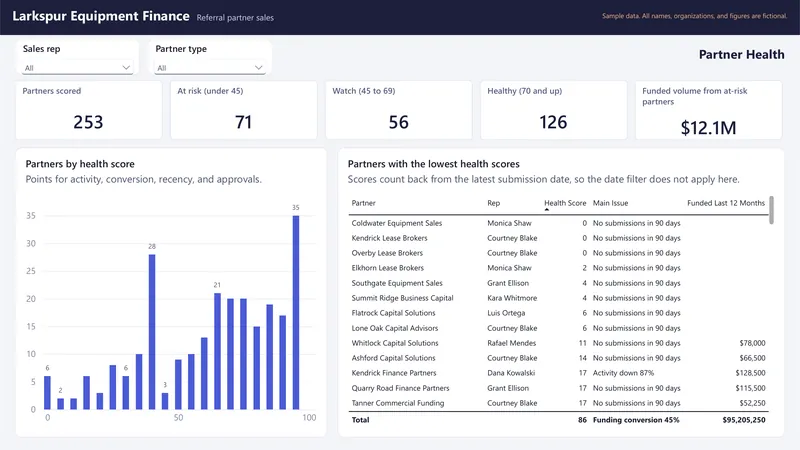Sort table by Rep column header
This screenshot has width=800, height=450.
493,203
